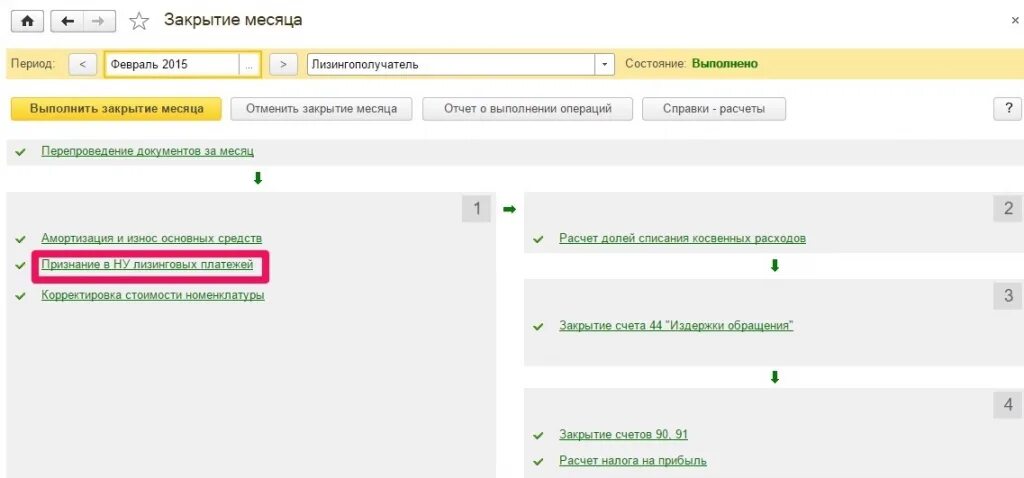1024x478 pixels.
Task: Click checkmark beside Перепроведение документов
Action: tap(21, 151)
